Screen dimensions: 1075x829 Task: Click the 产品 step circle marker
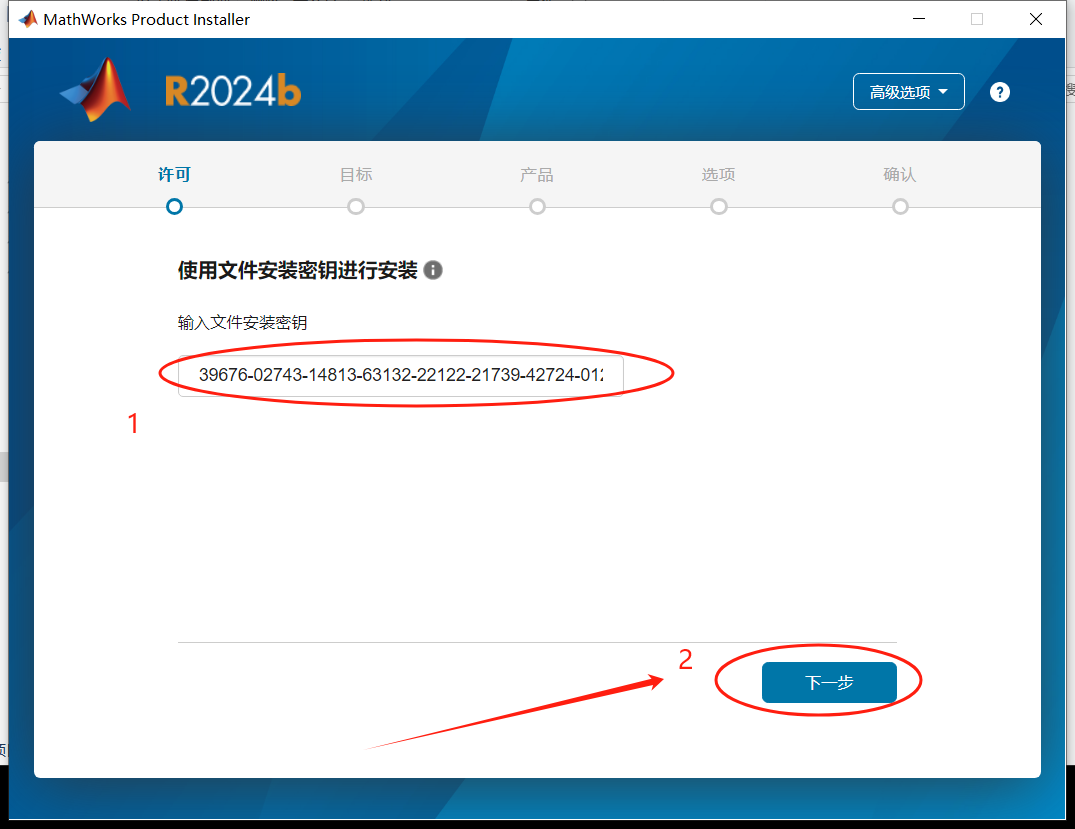(x=538, y=206)
